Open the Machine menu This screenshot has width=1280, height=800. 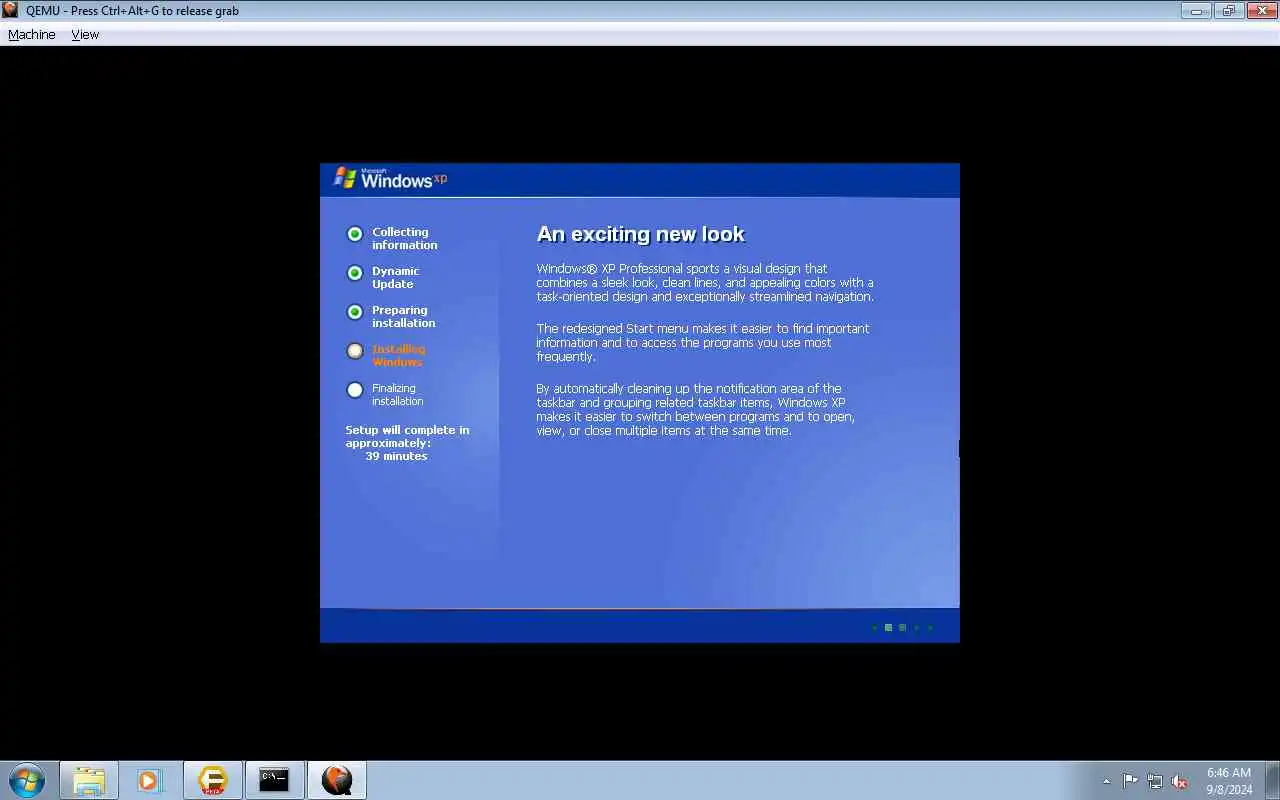[x=32, y=34]
